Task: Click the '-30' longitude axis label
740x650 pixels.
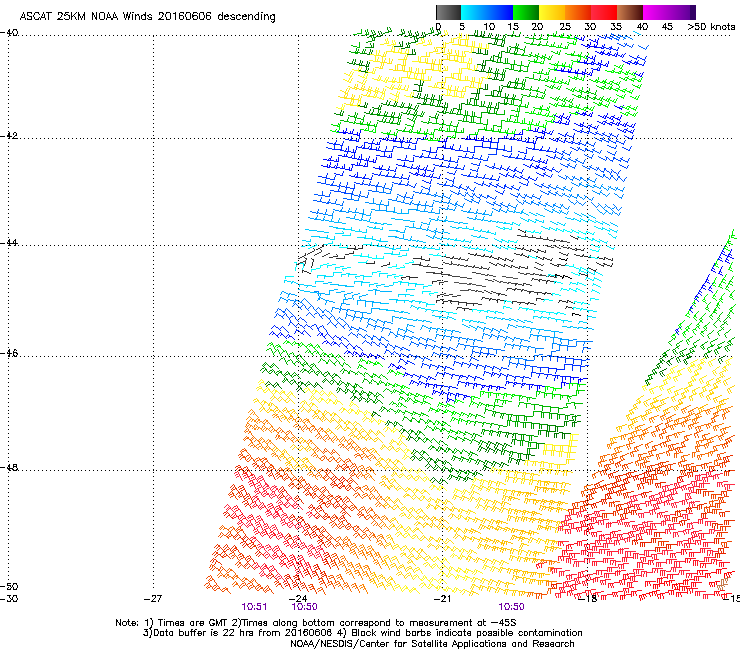Action: 9,599
